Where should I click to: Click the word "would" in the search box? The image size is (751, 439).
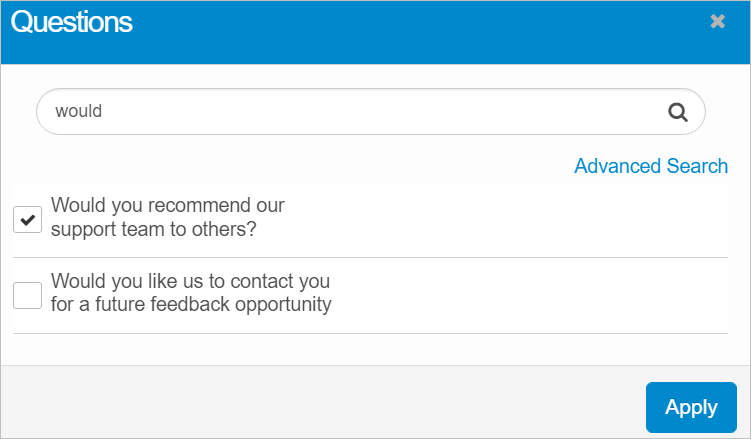(79, 112)
